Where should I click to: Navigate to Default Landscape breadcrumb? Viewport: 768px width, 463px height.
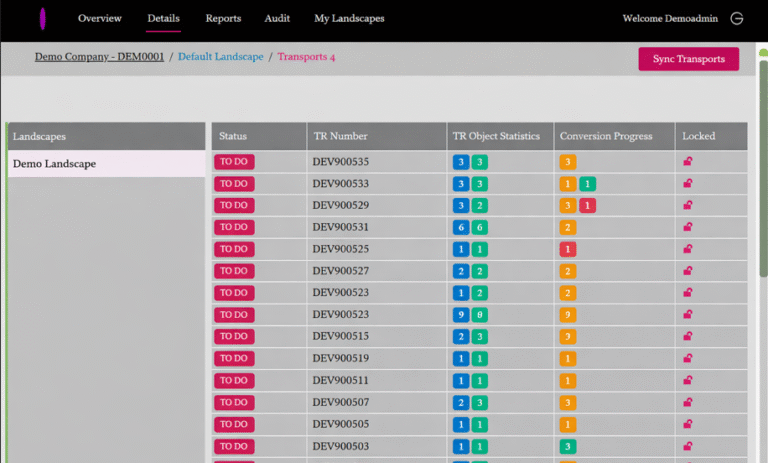point(221,57)
